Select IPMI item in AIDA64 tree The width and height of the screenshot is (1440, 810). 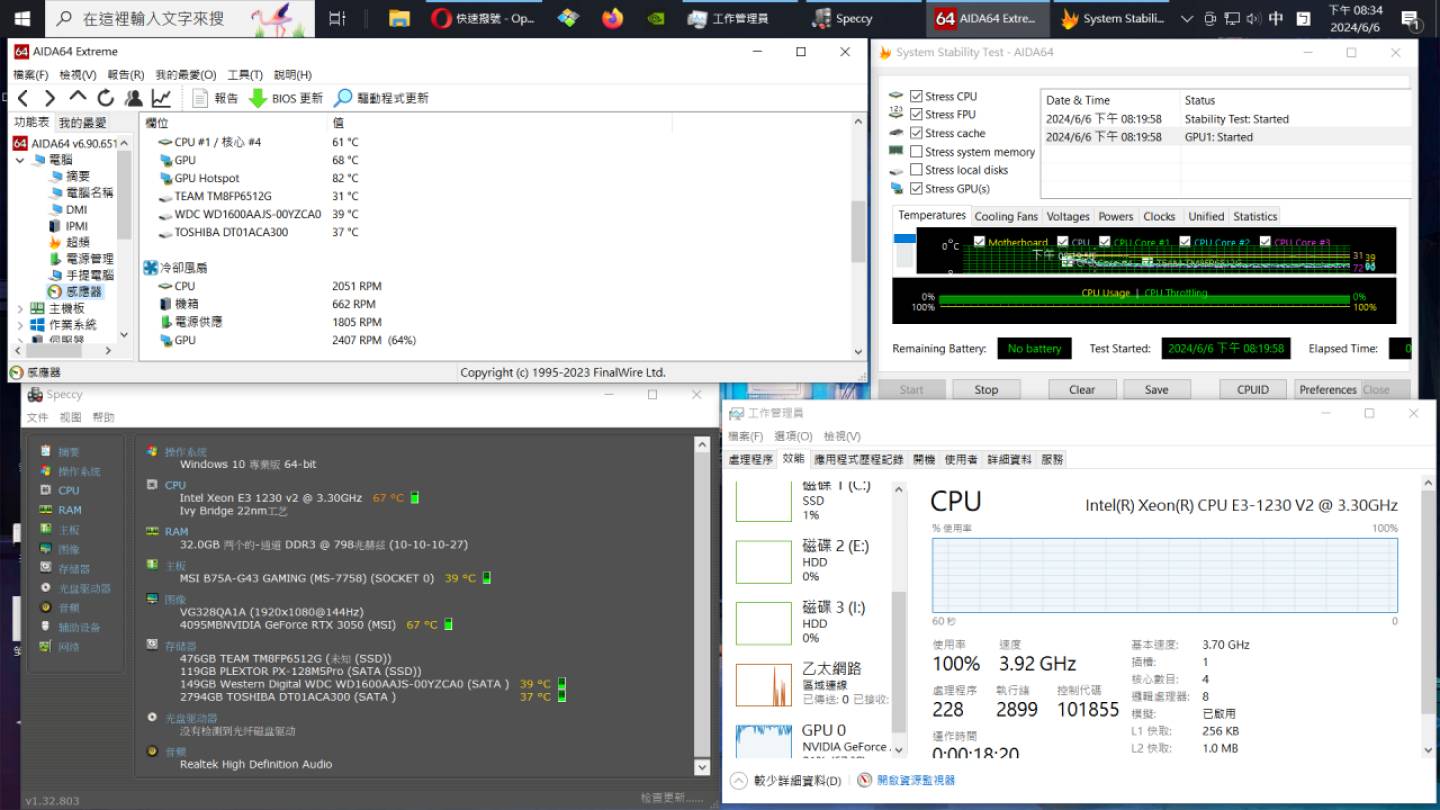click(69, 226)
